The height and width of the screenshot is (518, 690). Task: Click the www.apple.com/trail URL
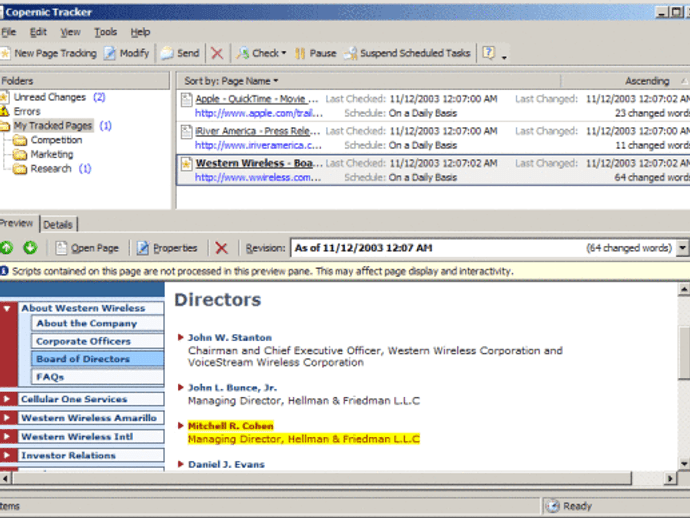pos(259,114)
